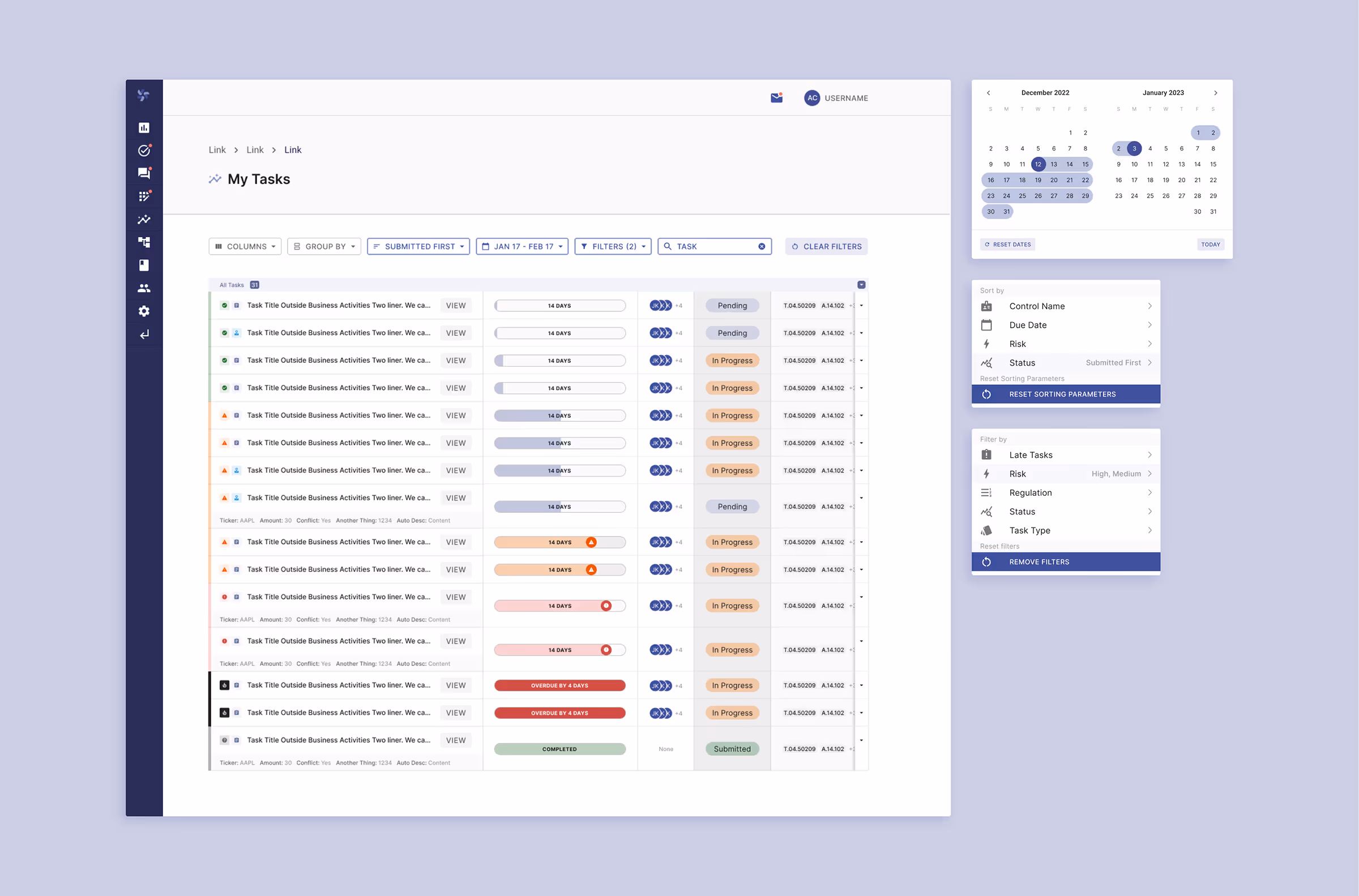Clear the TASK search field text
The height and width of the screenshot is (896, 1359).
click(761, 246)
